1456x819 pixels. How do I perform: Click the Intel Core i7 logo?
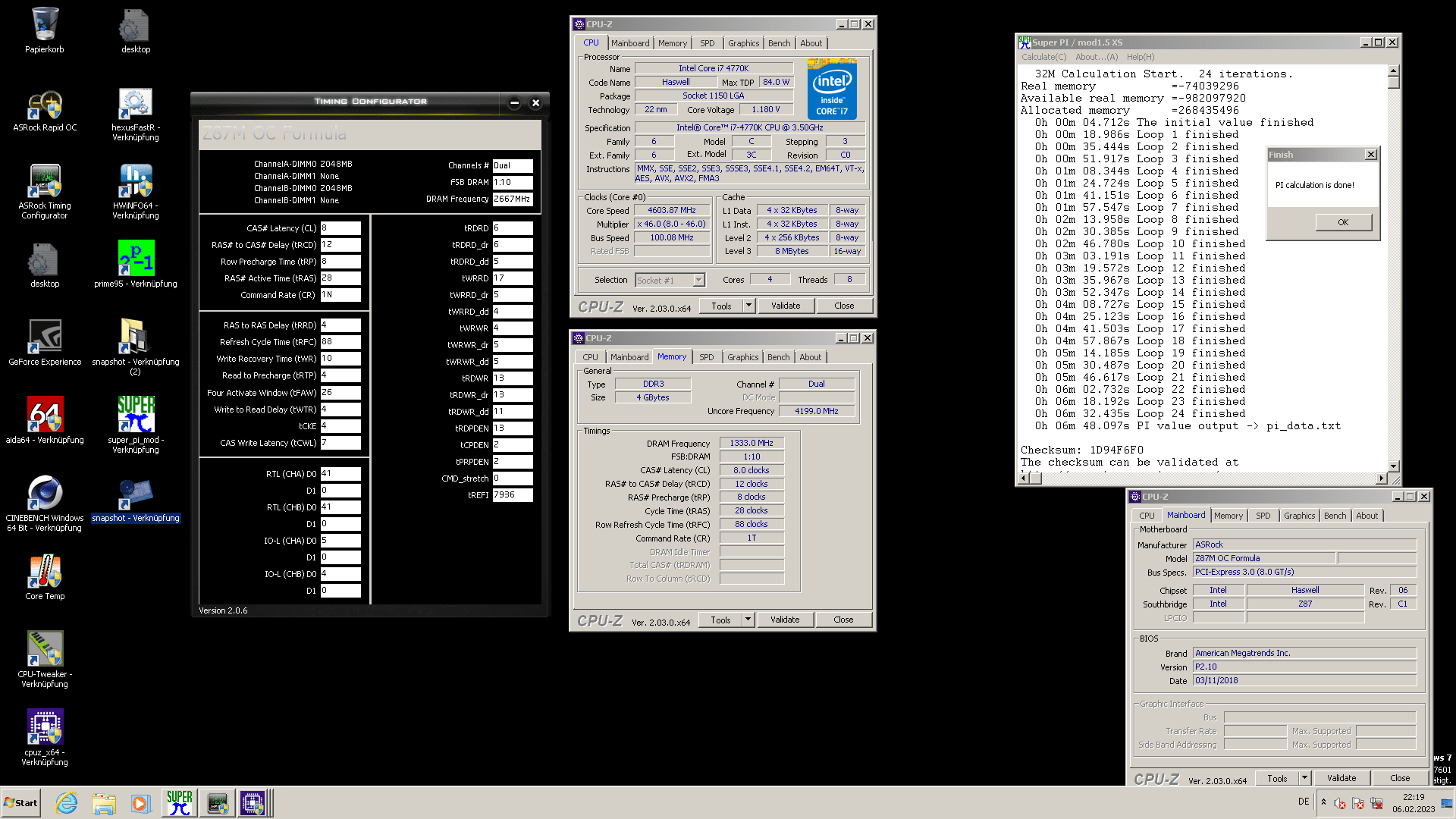832,89
